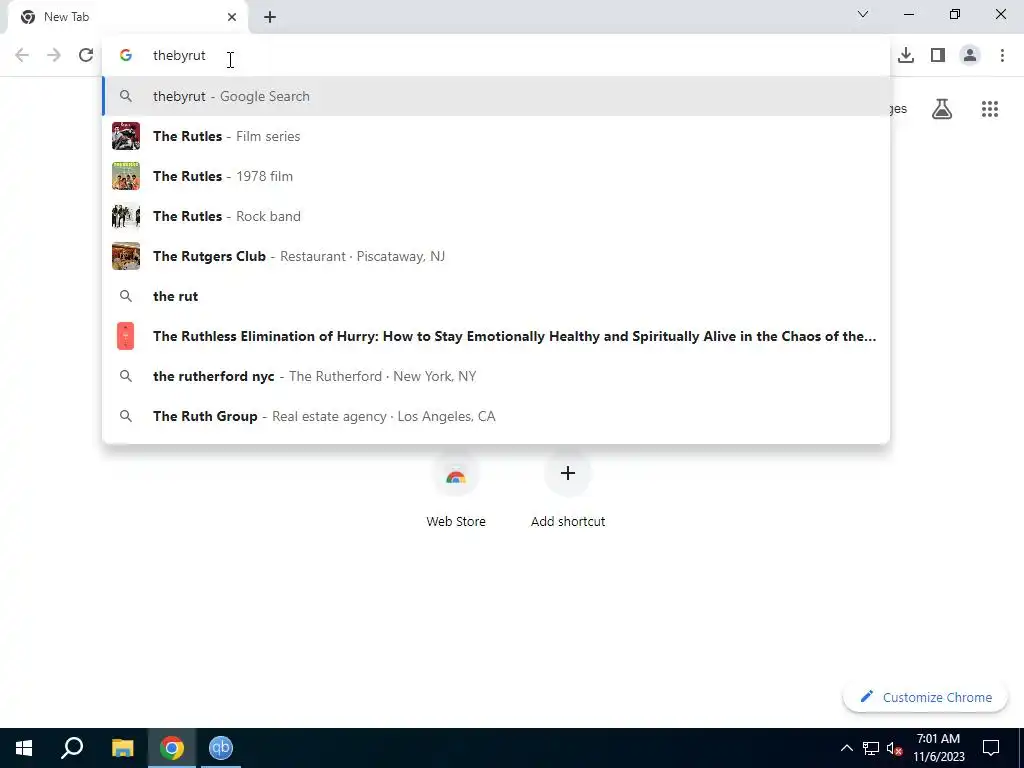Screen dimensions: 1024x768
Task: Choose The Rutles Rock band suggestion
Action: point(496,216)
